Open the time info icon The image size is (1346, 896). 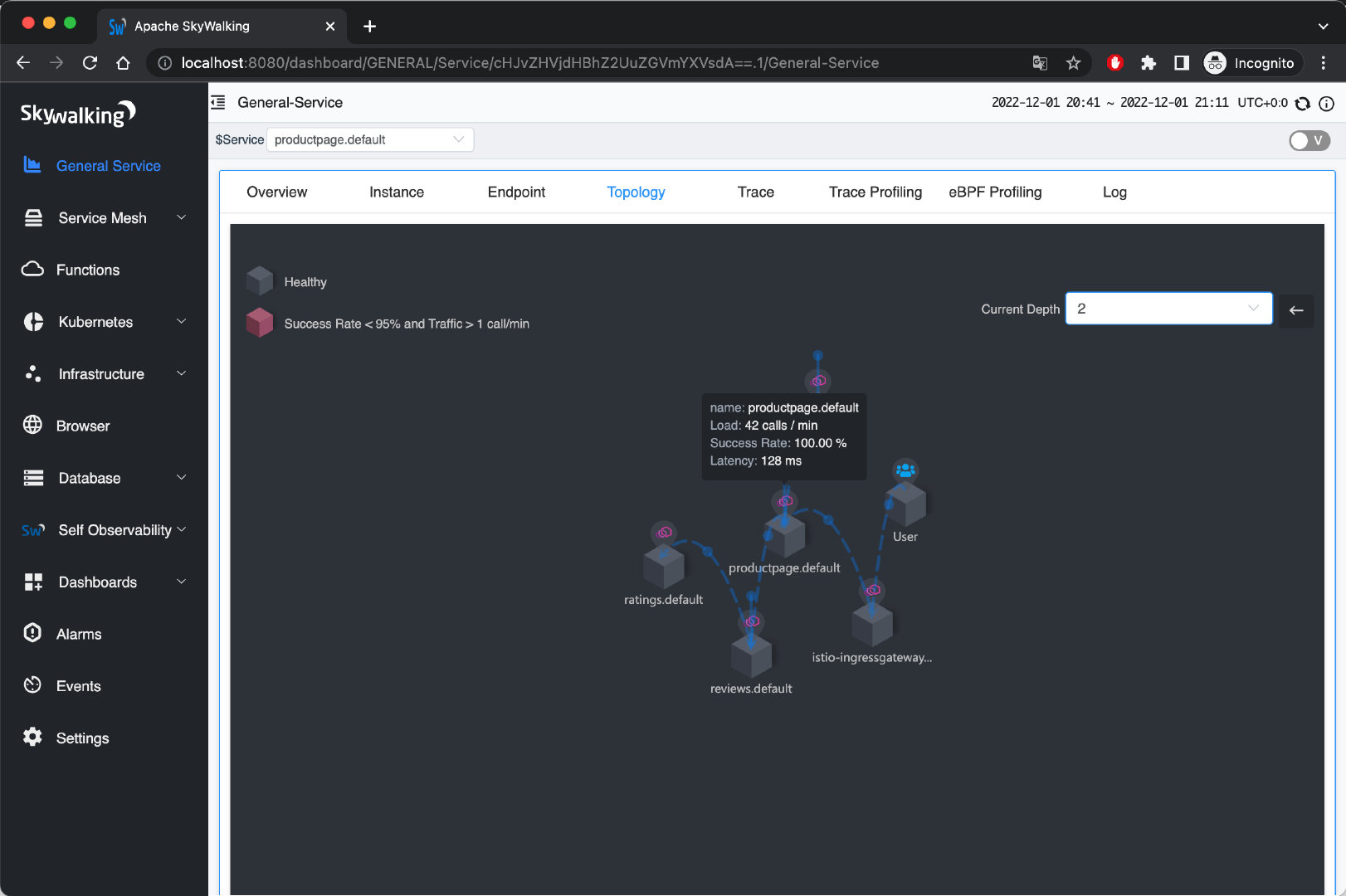coord(1327,104)
